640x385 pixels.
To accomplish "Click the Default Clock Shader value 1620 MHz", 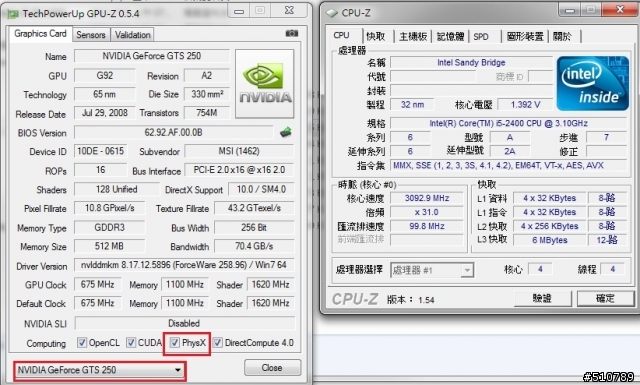I will 271,303.
